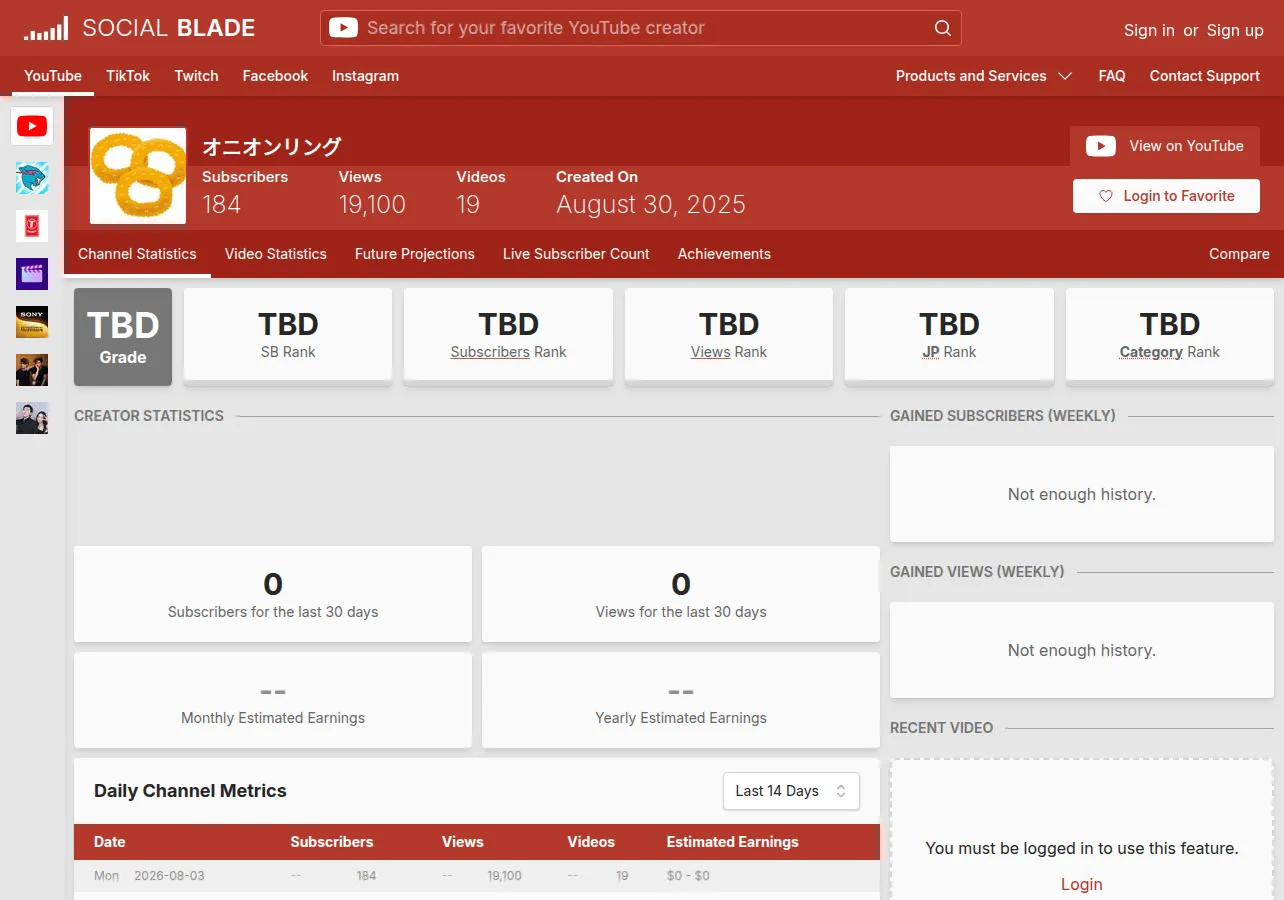
Task: Click the View on YouTube button
Action: 1165,146
